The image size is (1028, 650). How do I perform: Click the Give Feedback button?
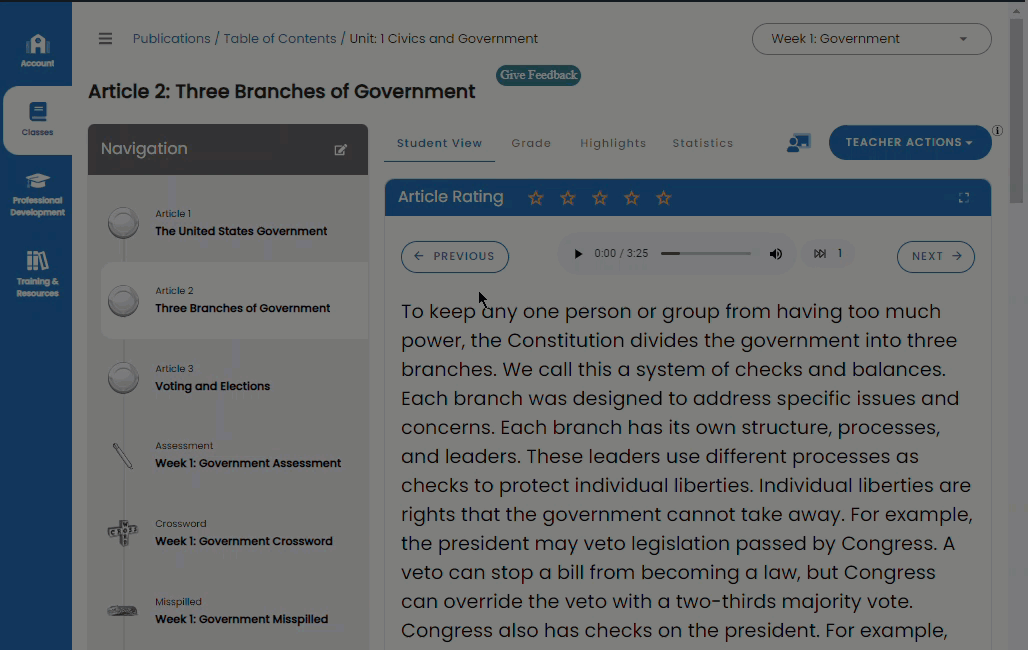538,75
